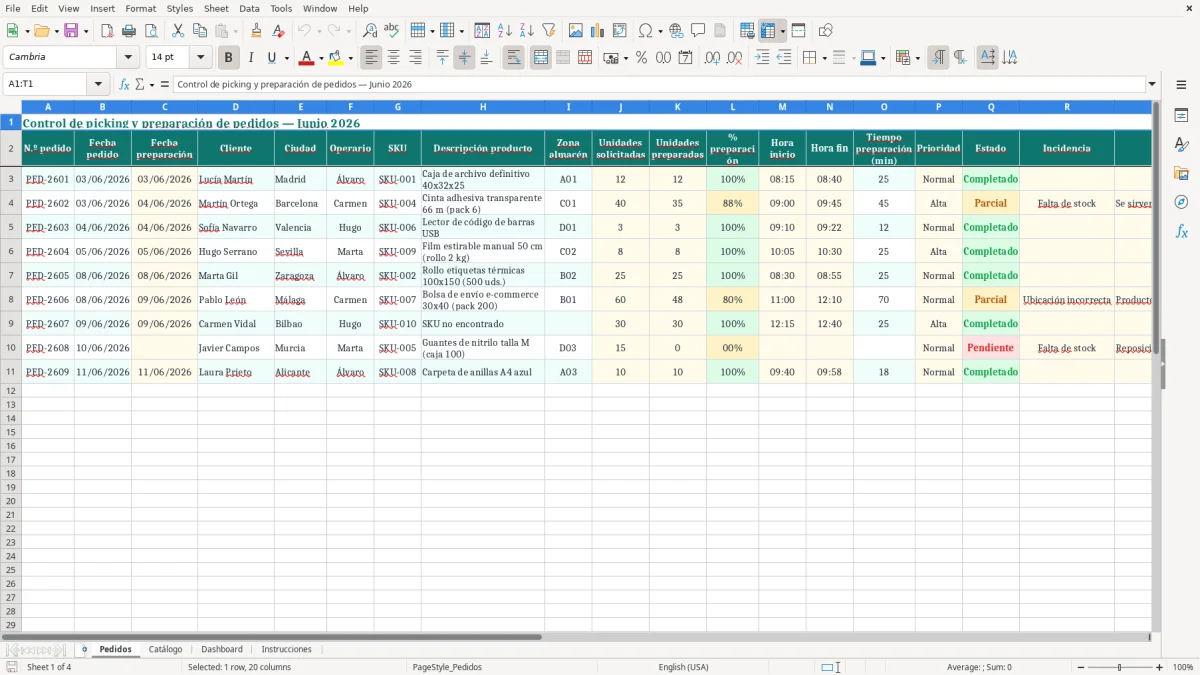
Task: Open the sidebar Gallery icon
Action: pyautogui.click(x=1181, y=174)
